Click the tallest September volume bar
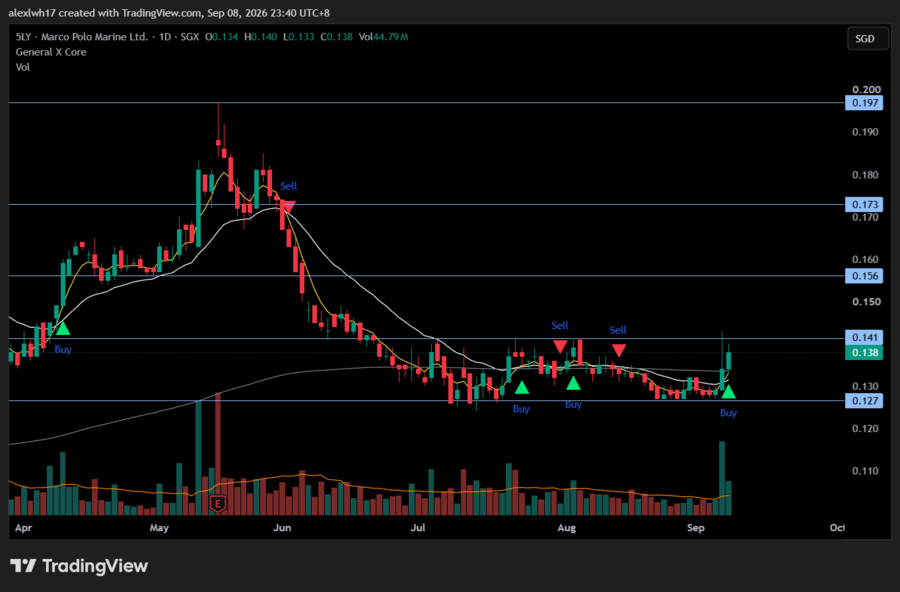Screen dimensions: 900x592 tap(722, 478)
